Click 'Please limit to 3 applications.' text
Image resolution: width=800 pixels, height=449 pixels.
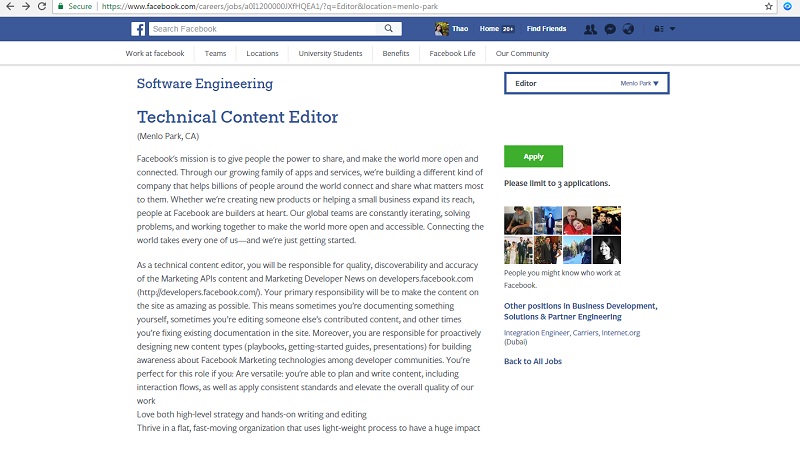557,183
